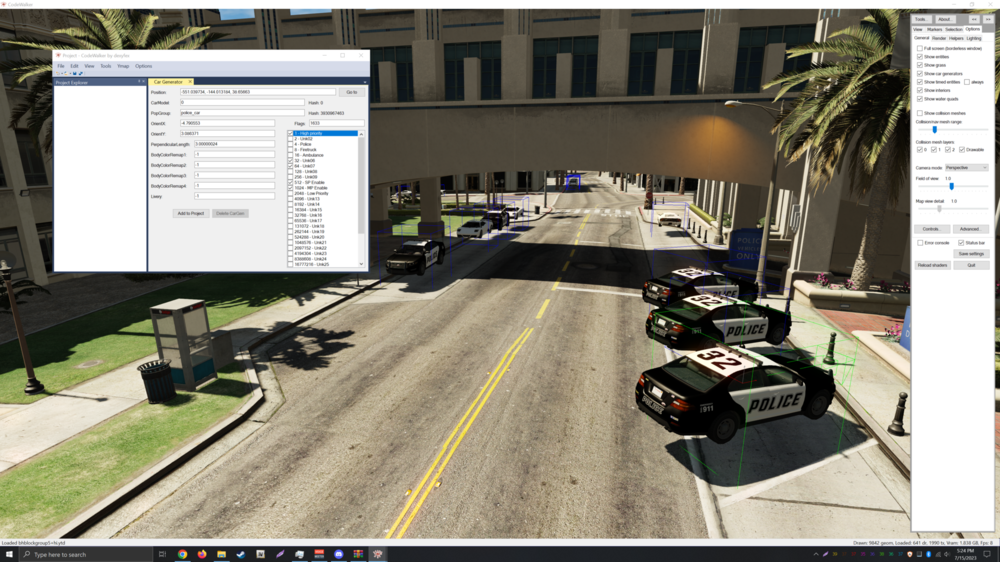Click the About... button
1000x562 pixels.
point(945,19)
